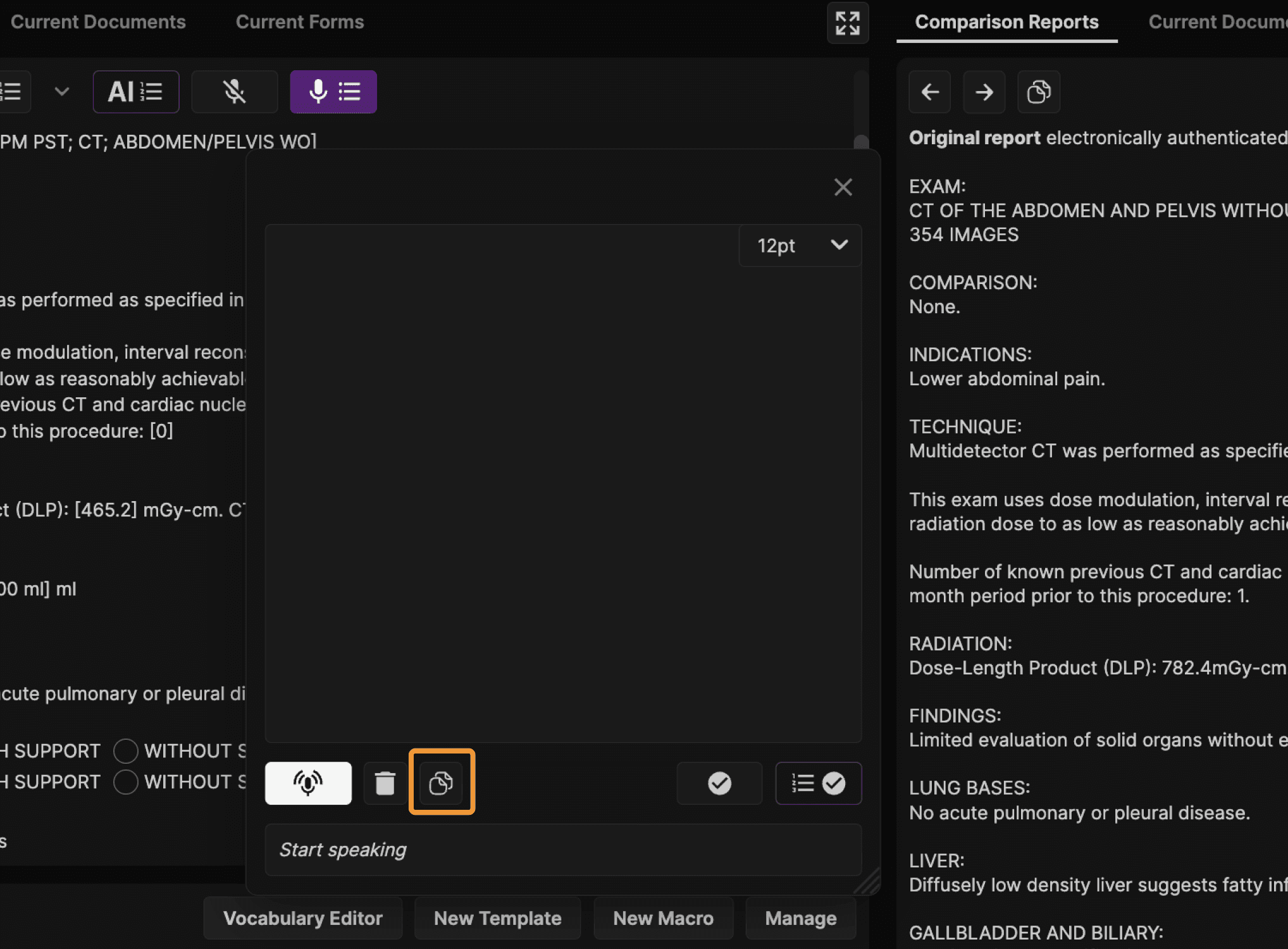This screenshot has width=1288, height=949.
Task: Click the trash delete icon in dialog
Action: click(385, 783)
